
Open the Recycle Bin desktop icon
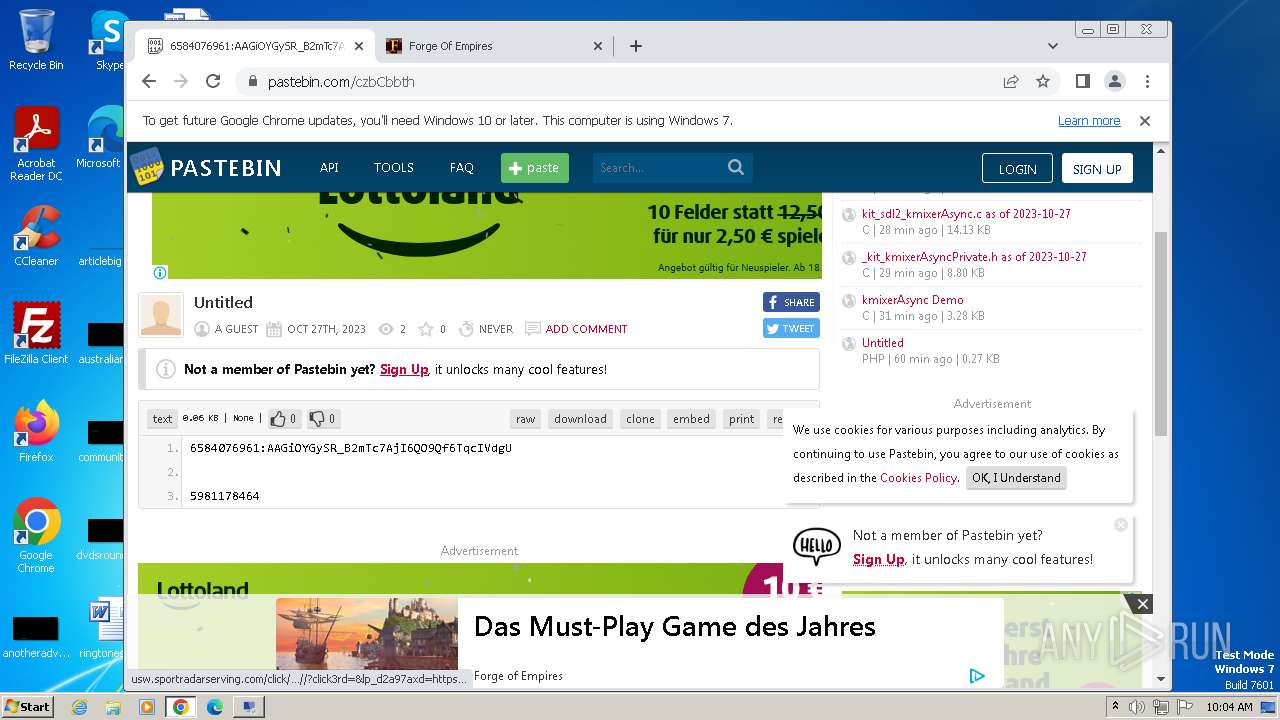[36, 40]
